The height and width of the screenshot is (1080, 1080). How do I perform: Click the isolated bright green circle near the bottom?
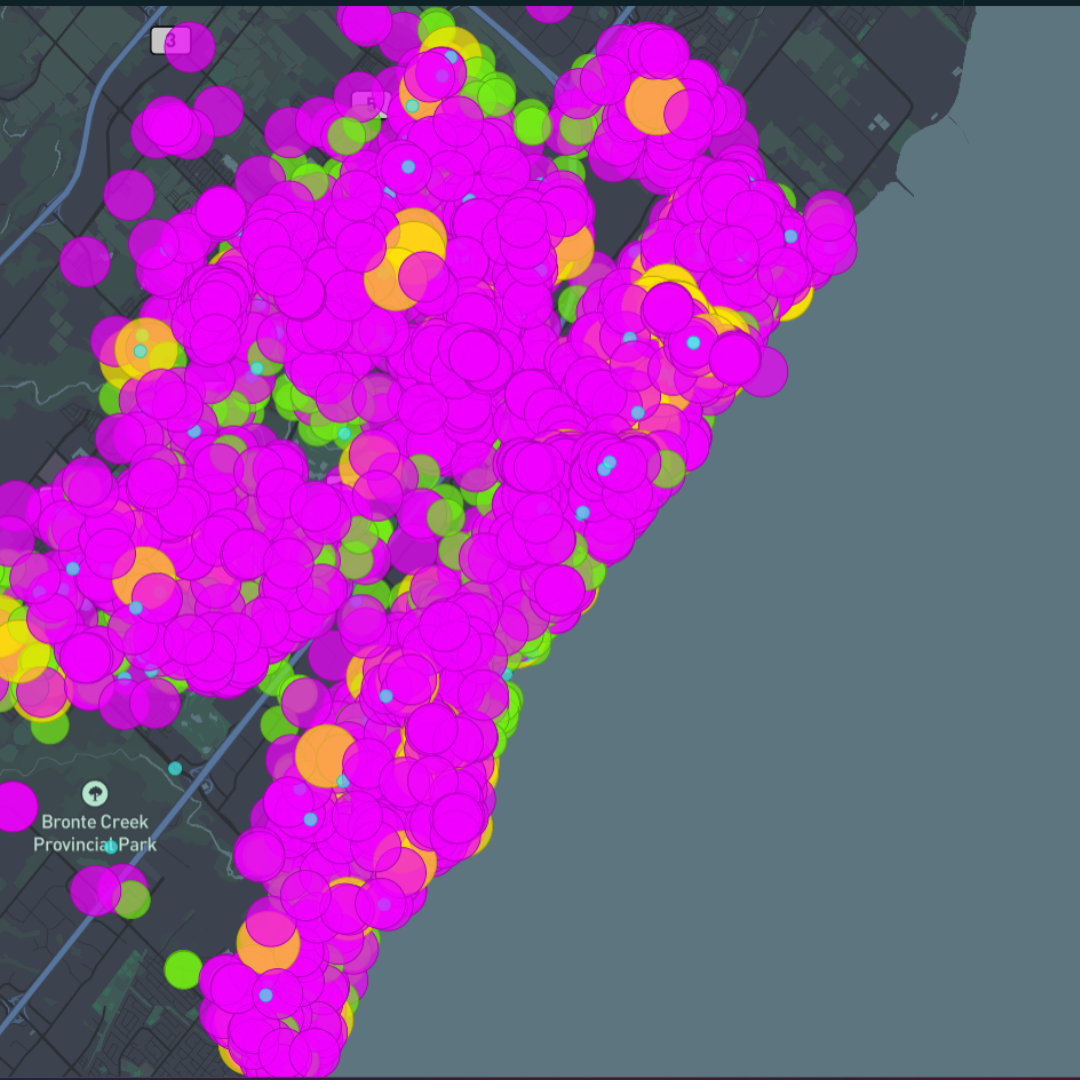pyautogui.click(x=183, y=969)
